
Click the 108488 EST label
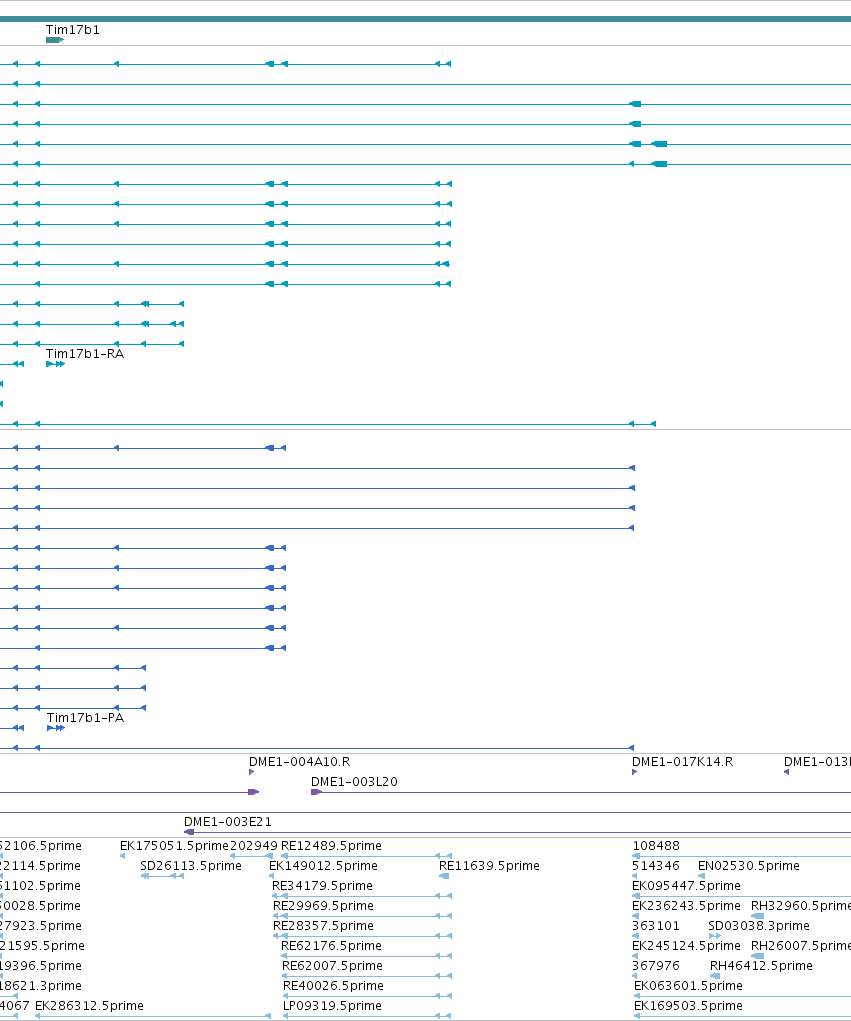coord(656,846)
